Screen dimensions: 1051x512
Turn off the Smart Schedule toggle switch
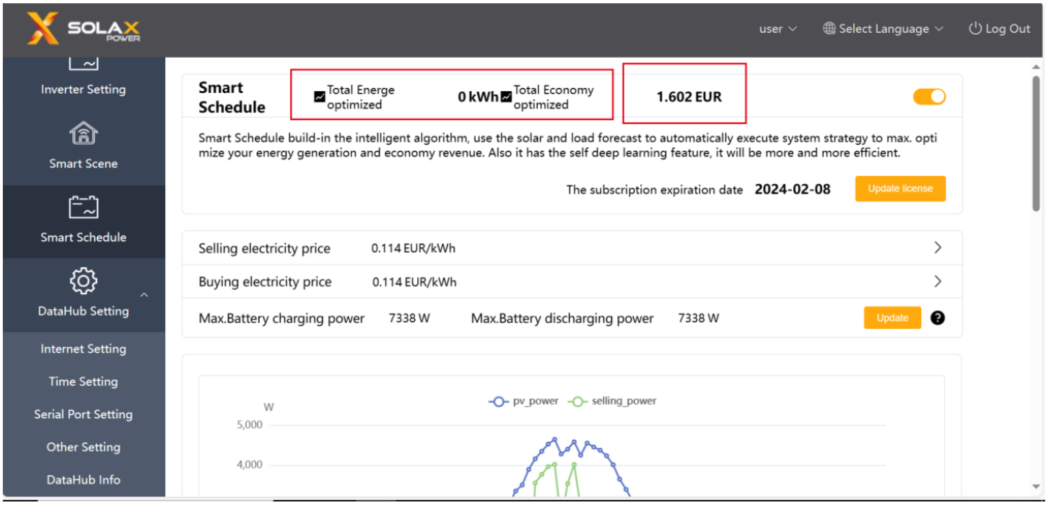(929, 97)
